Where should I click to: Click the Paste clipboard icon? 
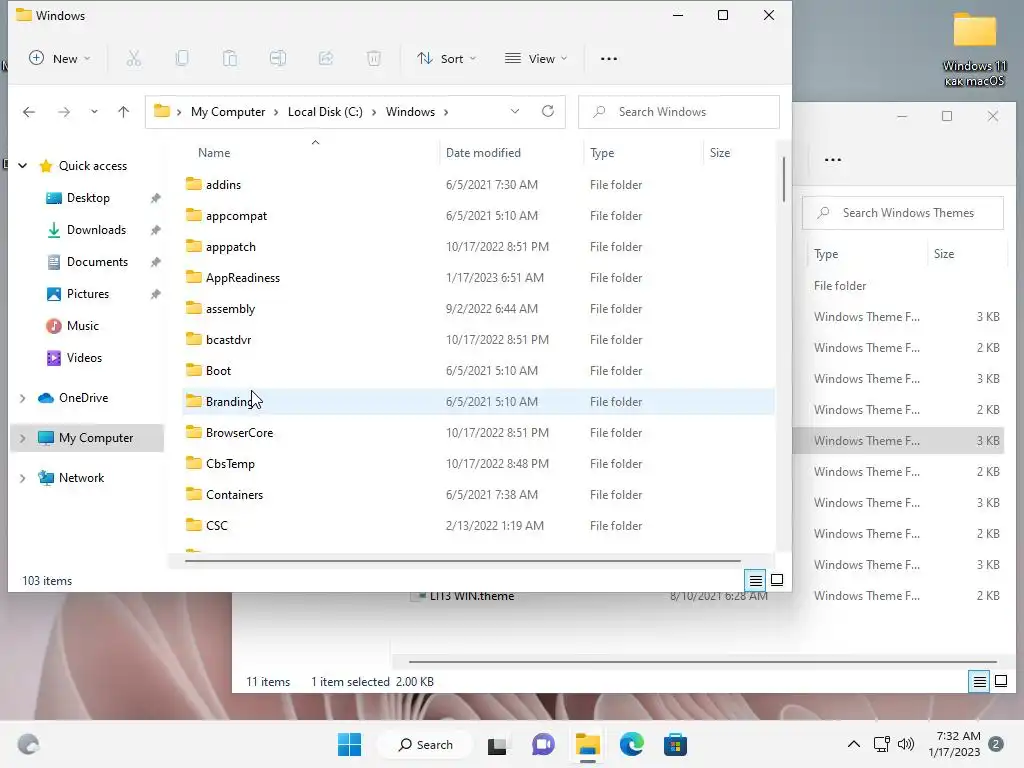click(230, 59)
